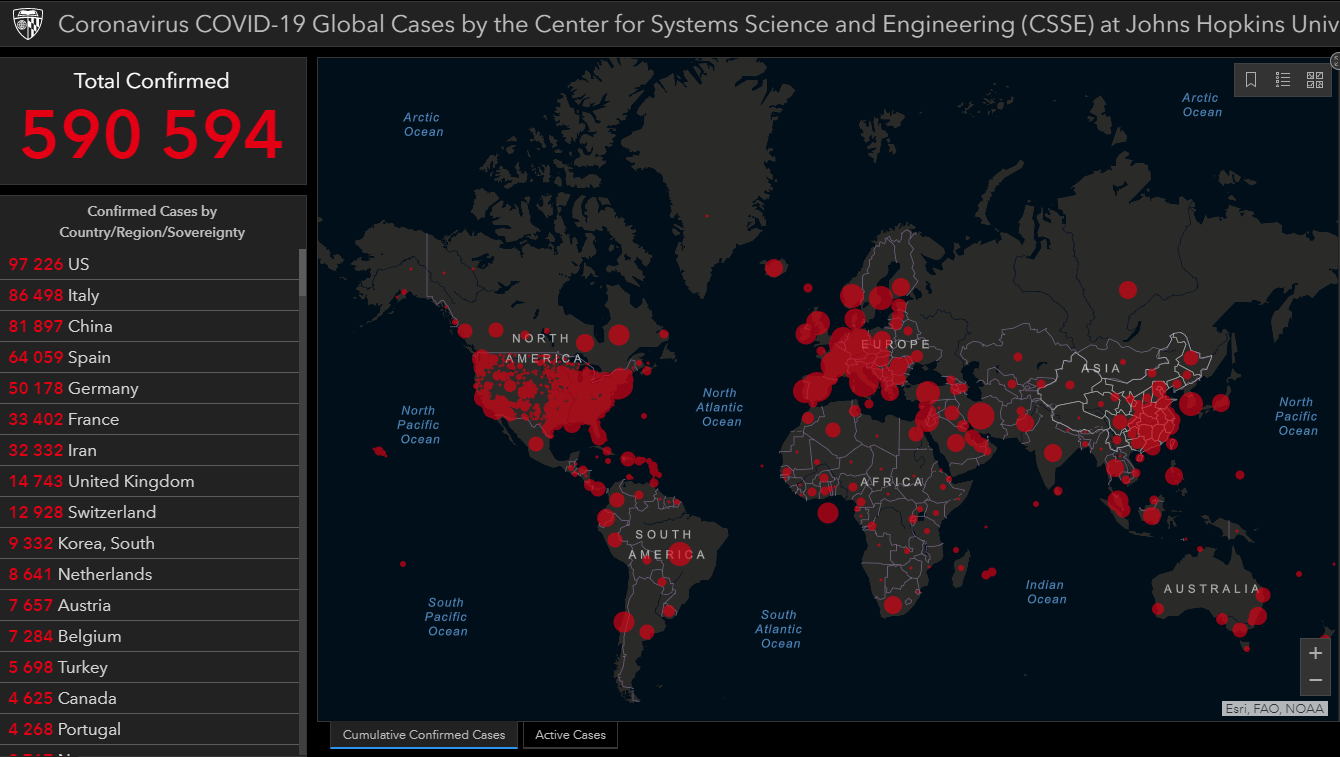
Task: Zoom in with the plus button
Action: 1315,653
